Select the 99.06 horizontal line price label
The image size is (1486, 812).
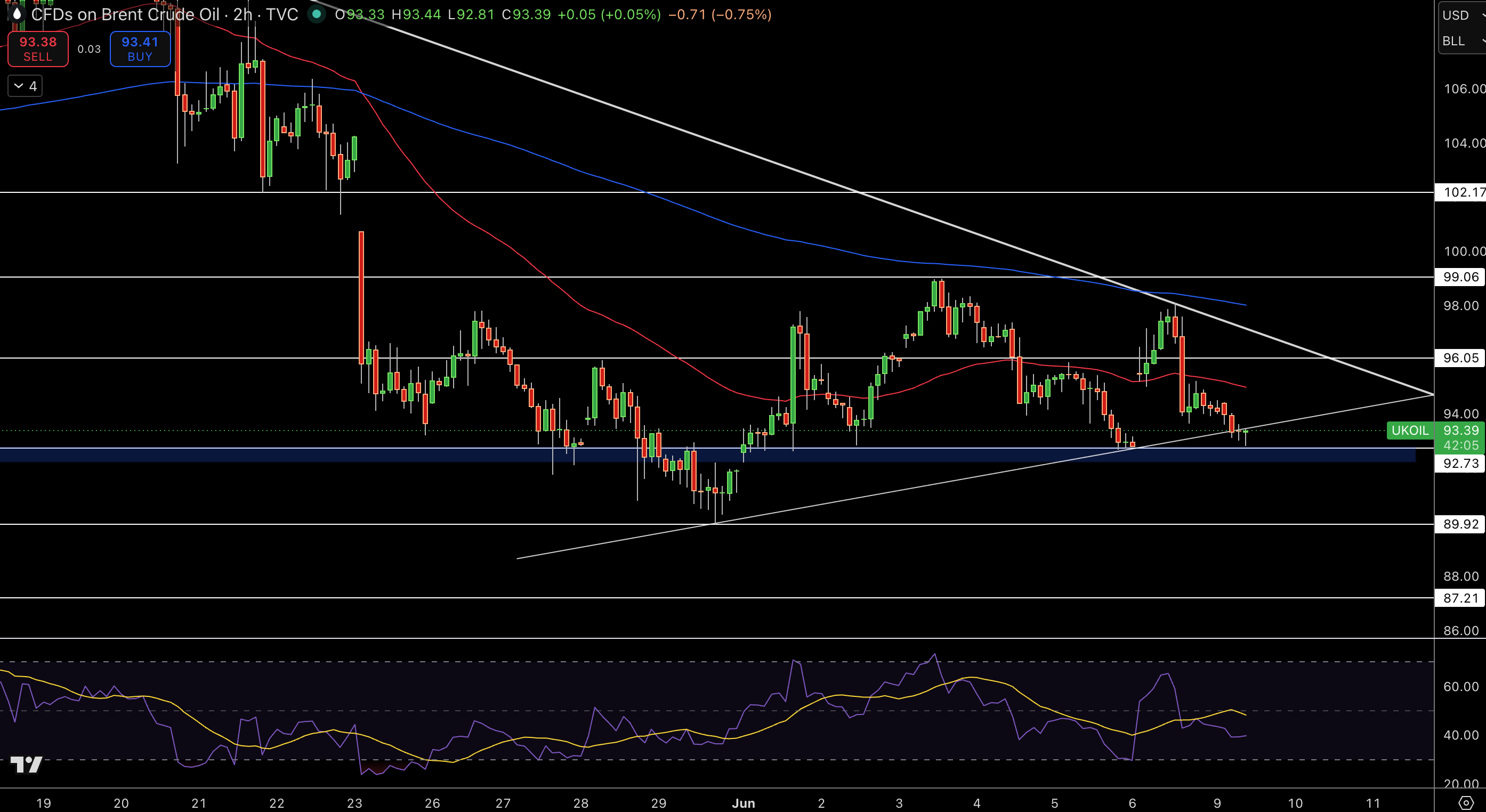(1460, 277)
